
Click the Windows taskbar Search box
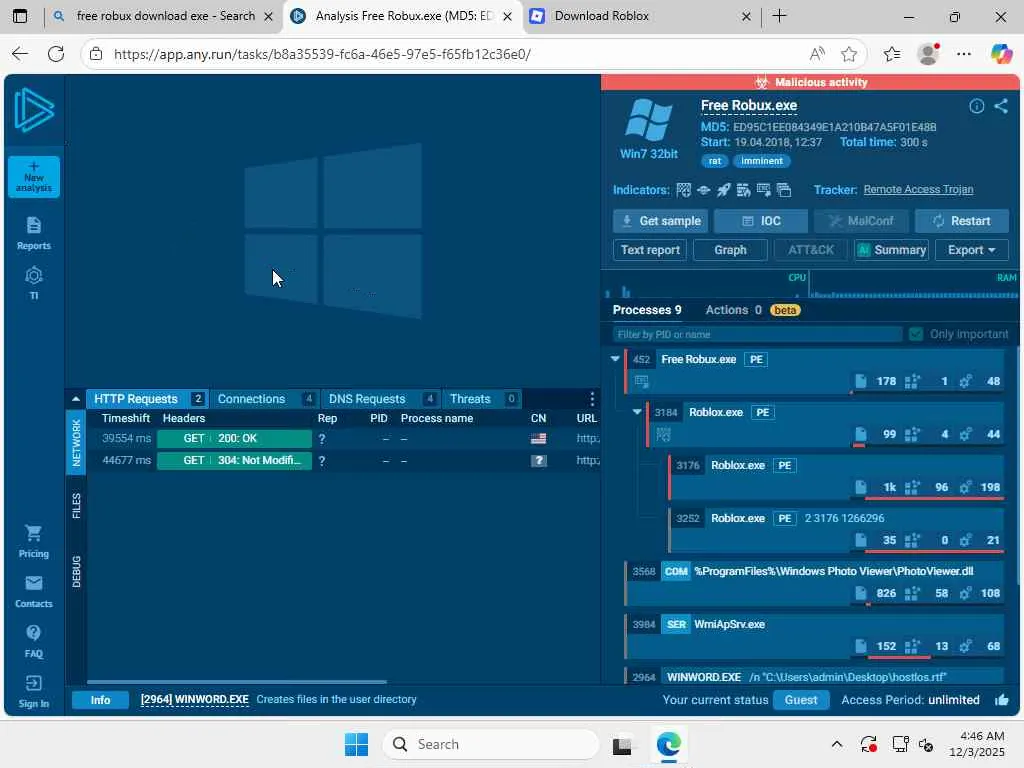click(x=490, y=744)
